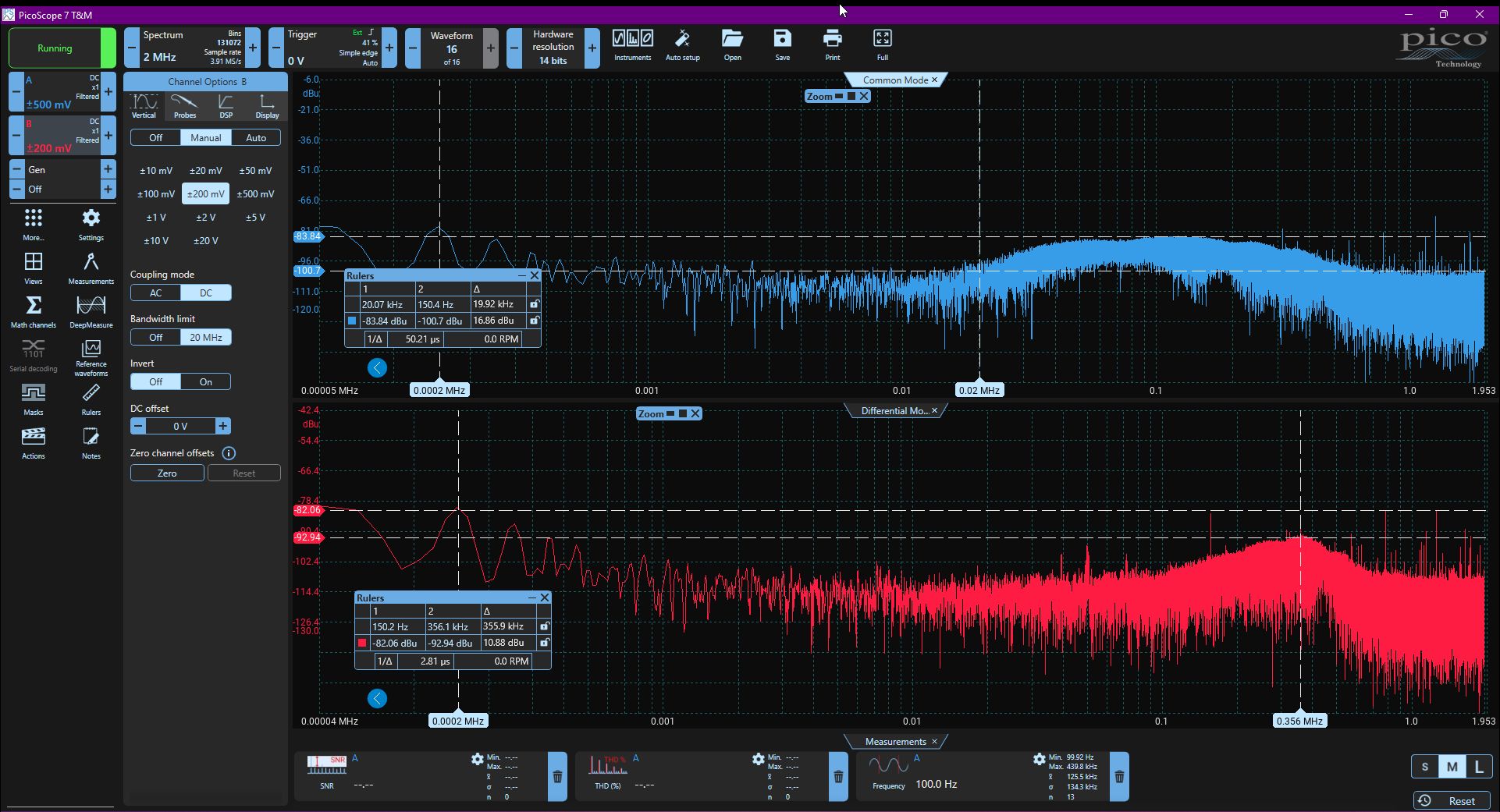Choose ±500 mV input range
1500x812 pixels.
(x=255, y=194)
